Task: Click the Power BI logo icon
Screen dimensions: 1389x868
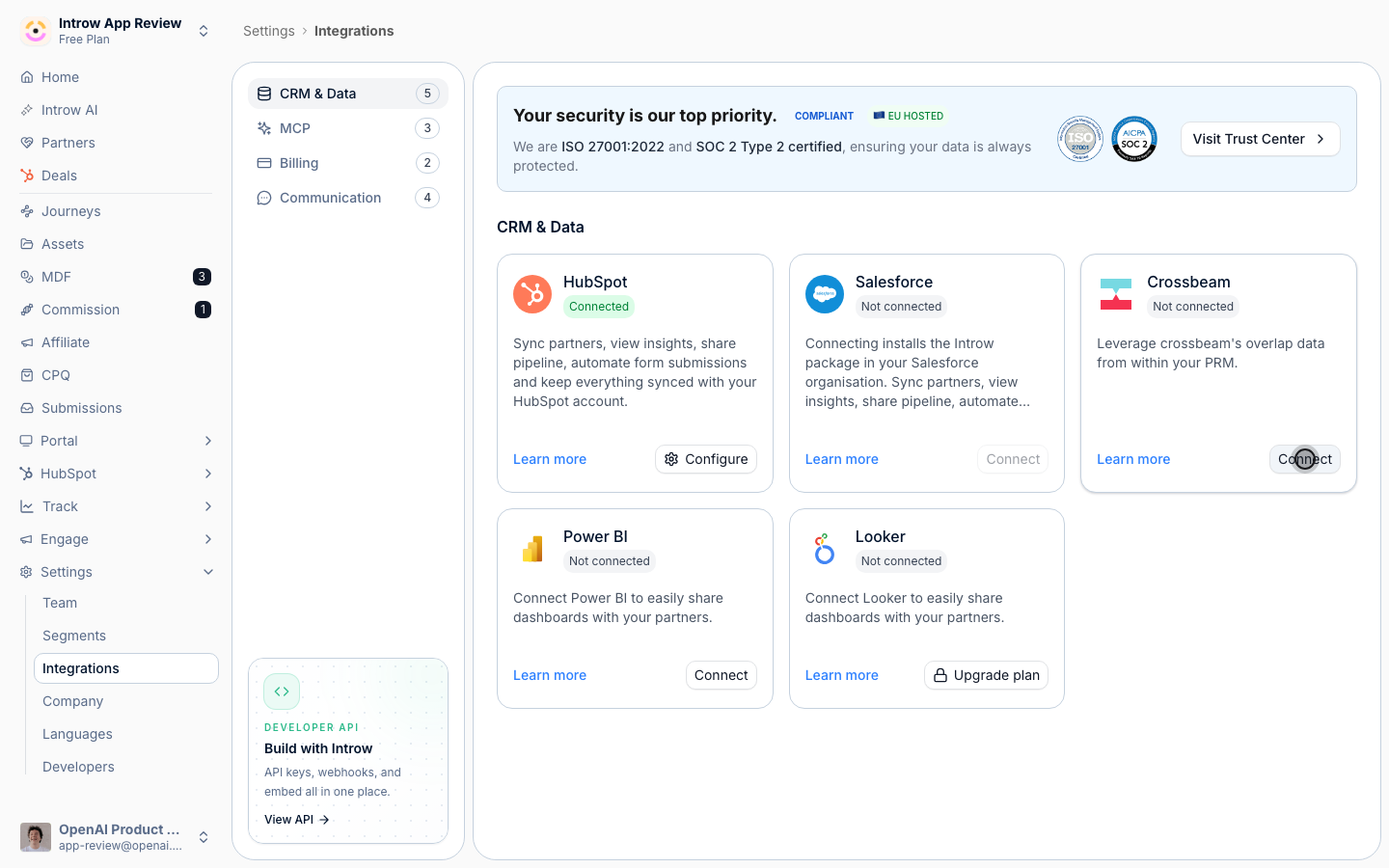Action: [532, 549]
